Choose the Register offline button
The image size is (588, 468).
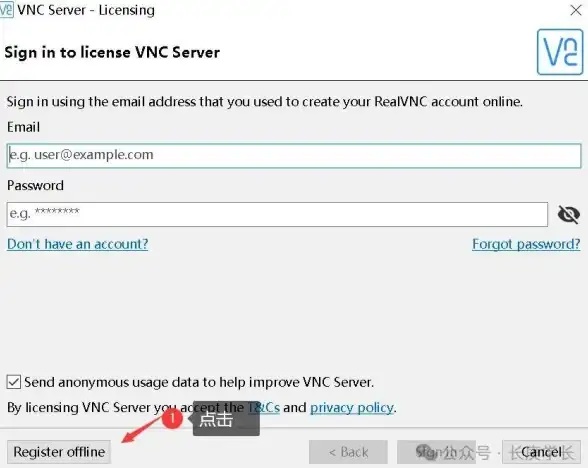[59, 452]
